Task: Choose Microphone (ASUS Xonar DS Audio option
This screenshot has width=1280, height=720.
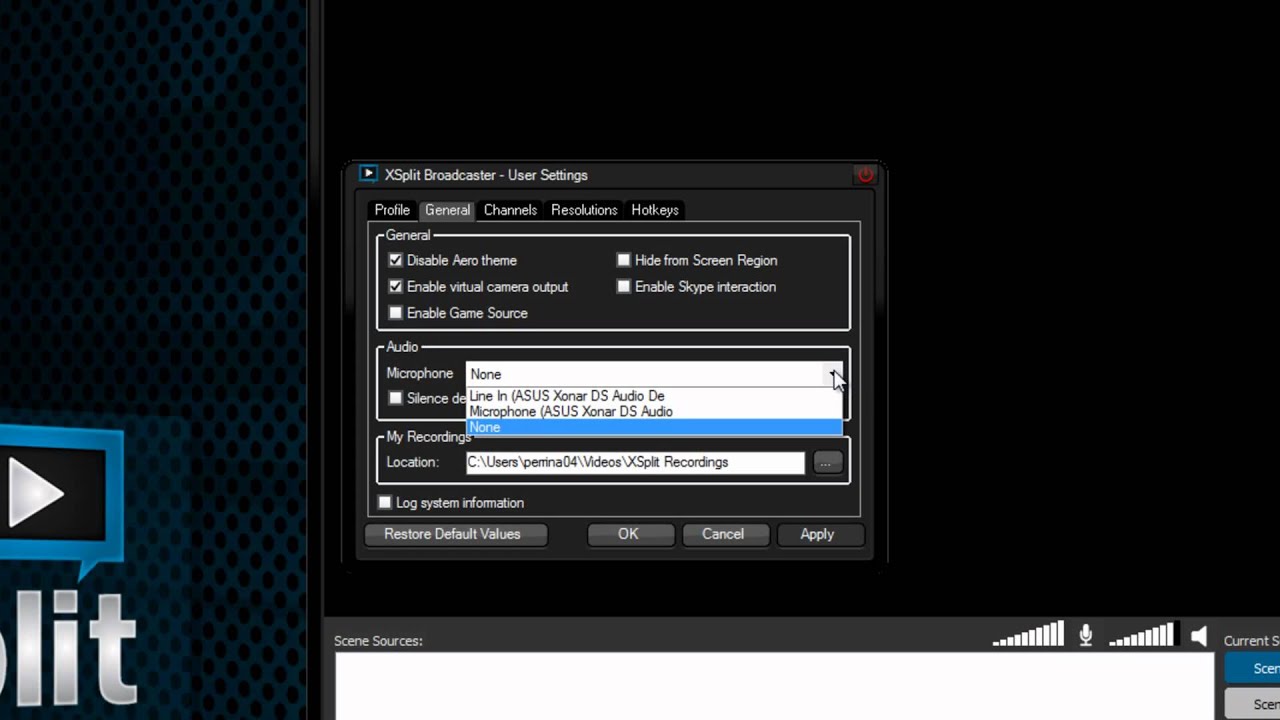Action: pyautogui.click(x=654, y=411)
